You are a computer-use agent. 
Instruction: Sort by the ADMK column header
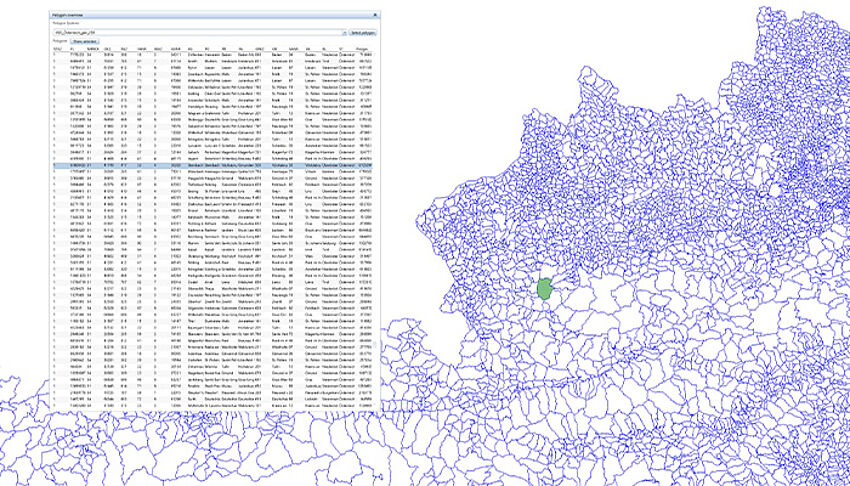click(x=176, y=48)
